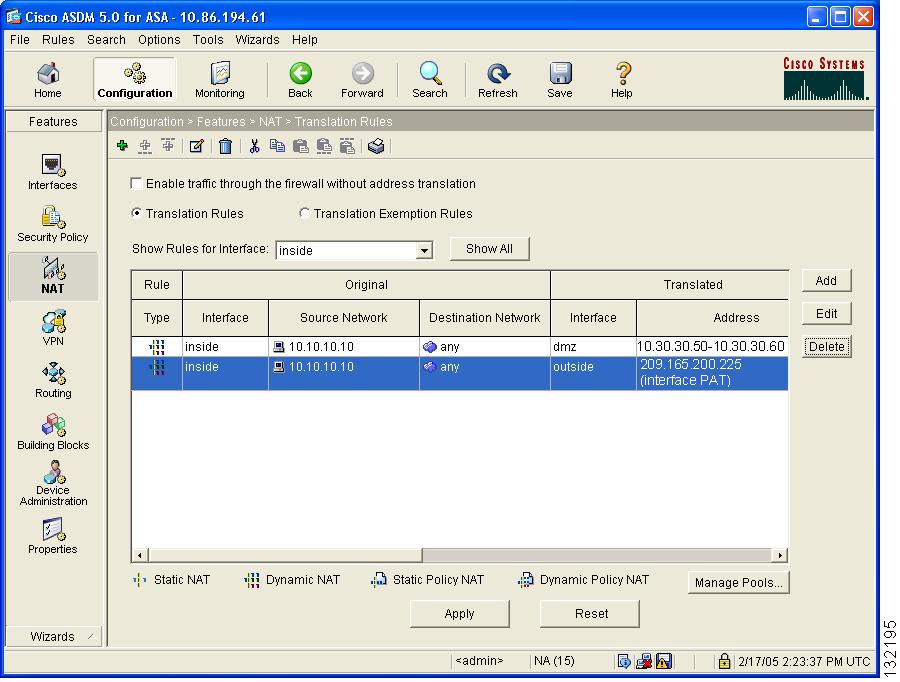Click the Add button beside table
900x682 pixels.
point(827,281)
